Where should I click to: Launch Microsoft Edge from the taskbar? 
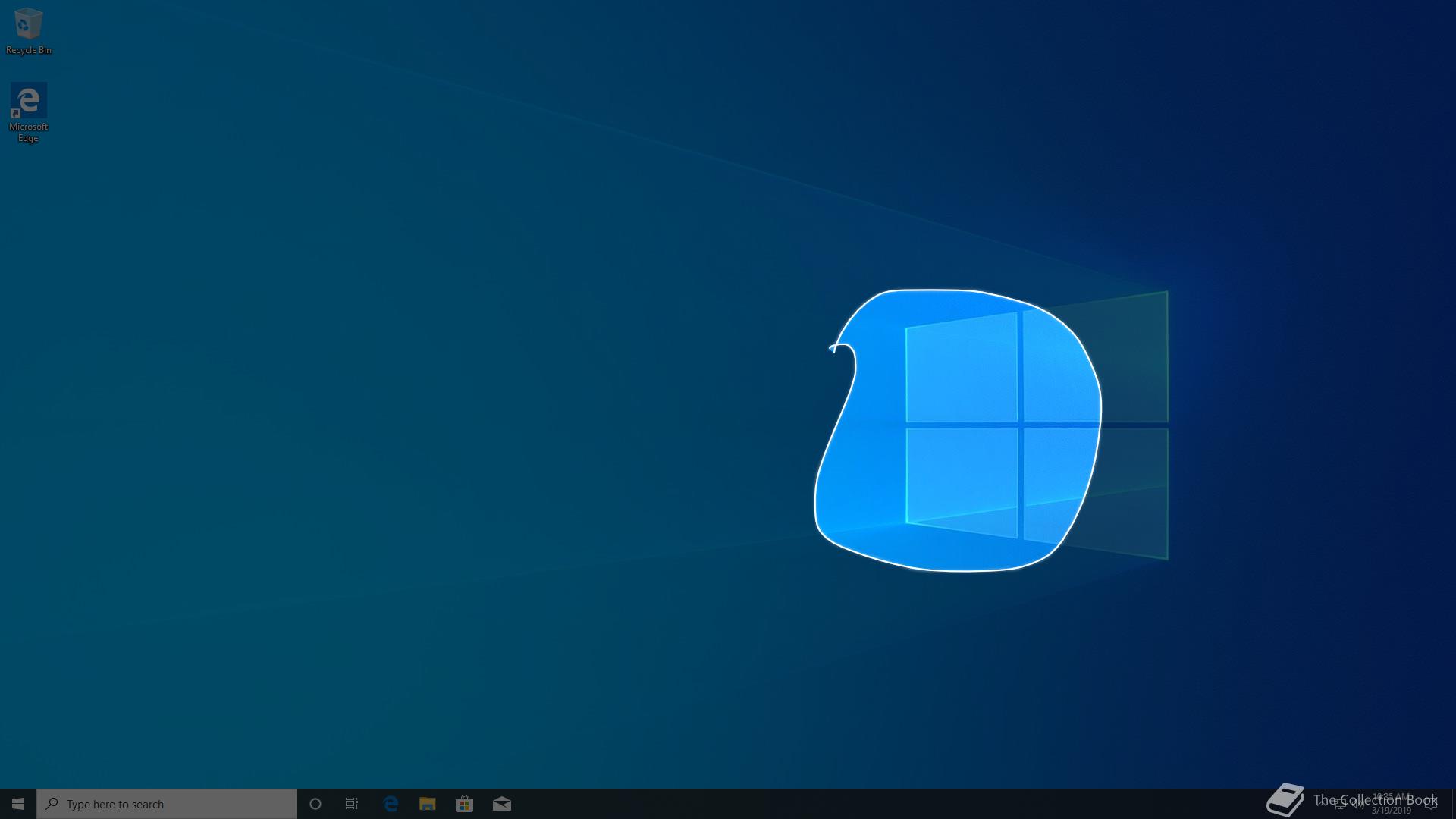pos(391,804)
